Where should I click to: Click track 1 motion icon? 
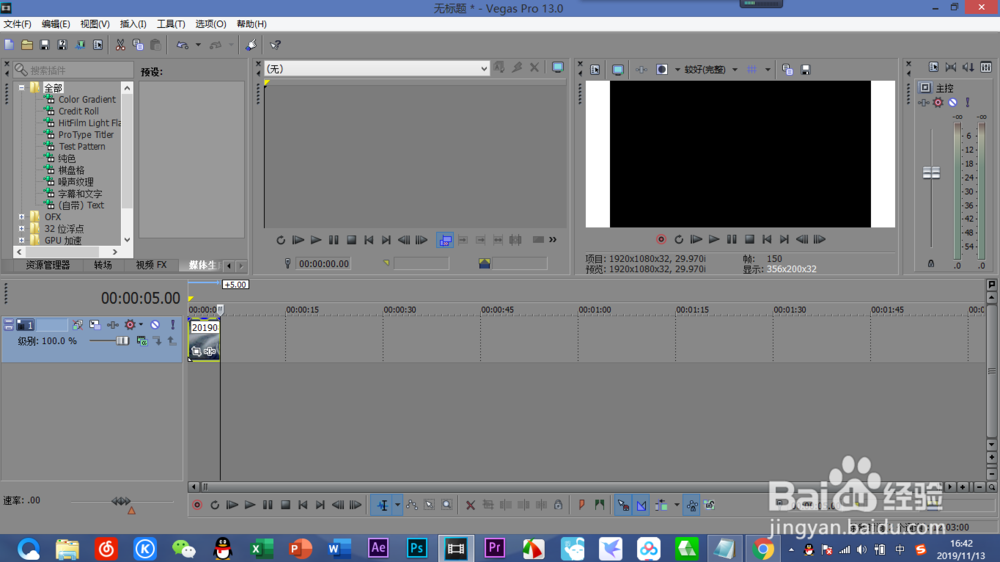point(94,325)
